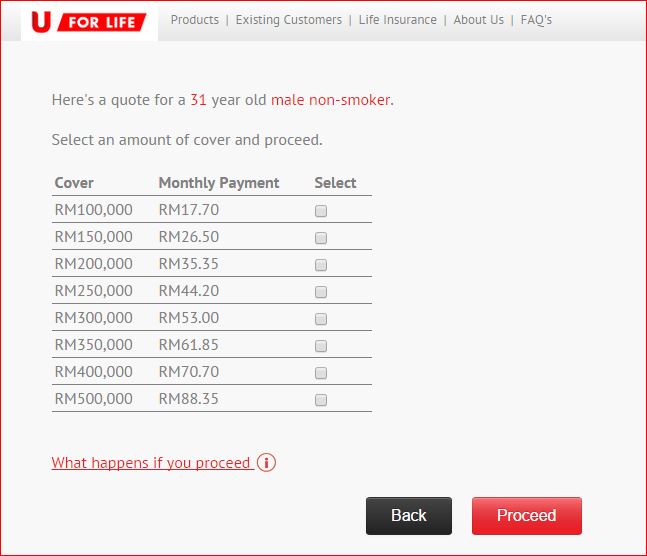Click the RM100,000 cover amount

click(94, 210)
